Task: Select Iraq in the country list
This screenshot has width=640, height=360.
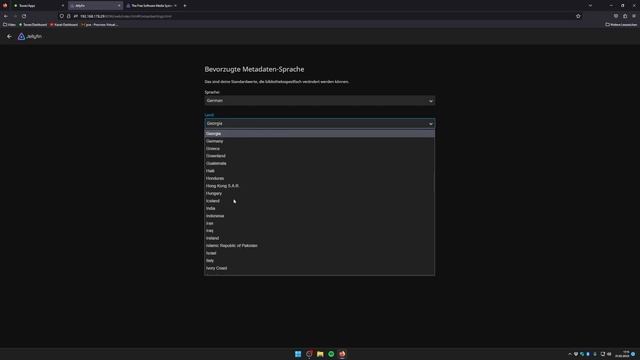Action: (320, 231)
